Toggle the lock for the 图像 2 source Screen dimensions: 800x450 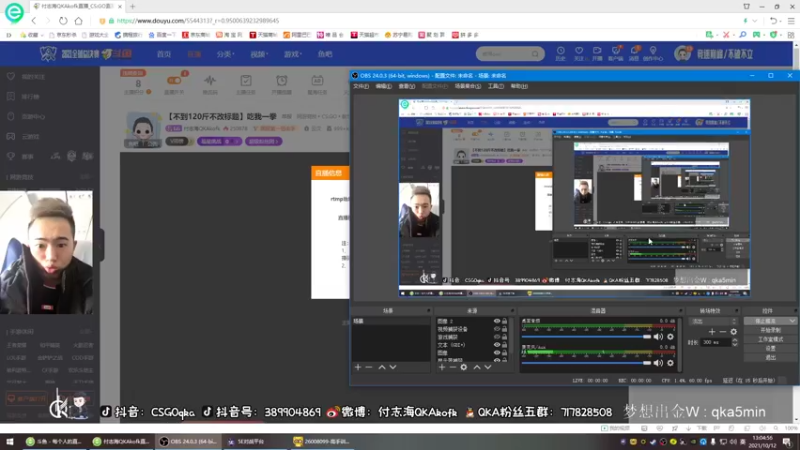click(x=505, y=321)
